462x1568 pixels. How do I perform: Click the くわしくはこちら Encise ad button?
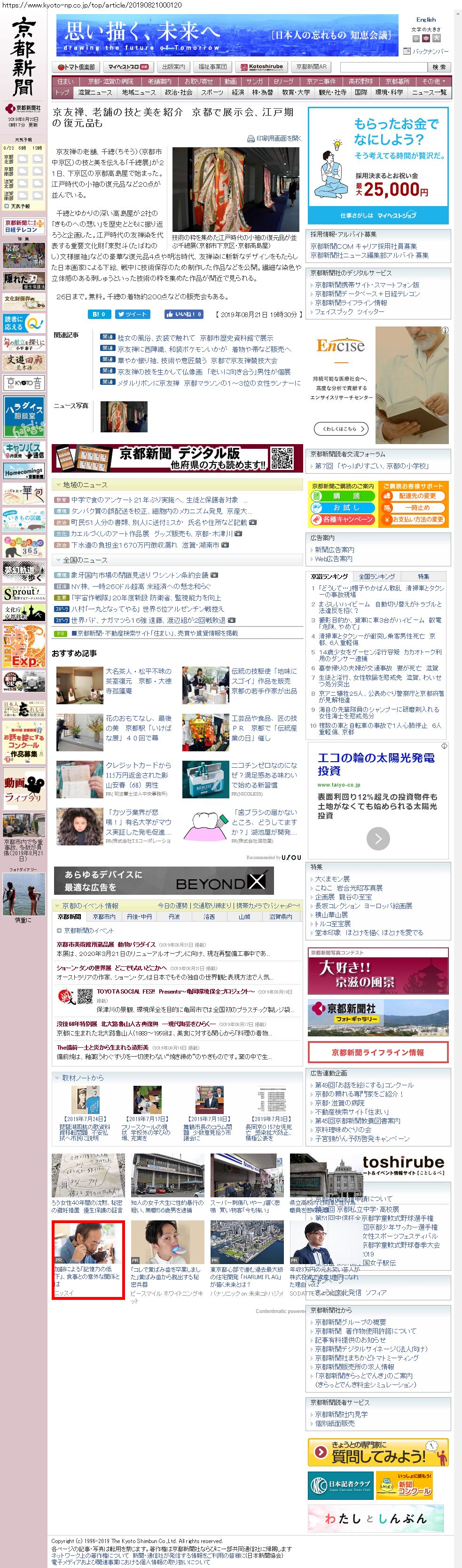(x=341, y=429)
